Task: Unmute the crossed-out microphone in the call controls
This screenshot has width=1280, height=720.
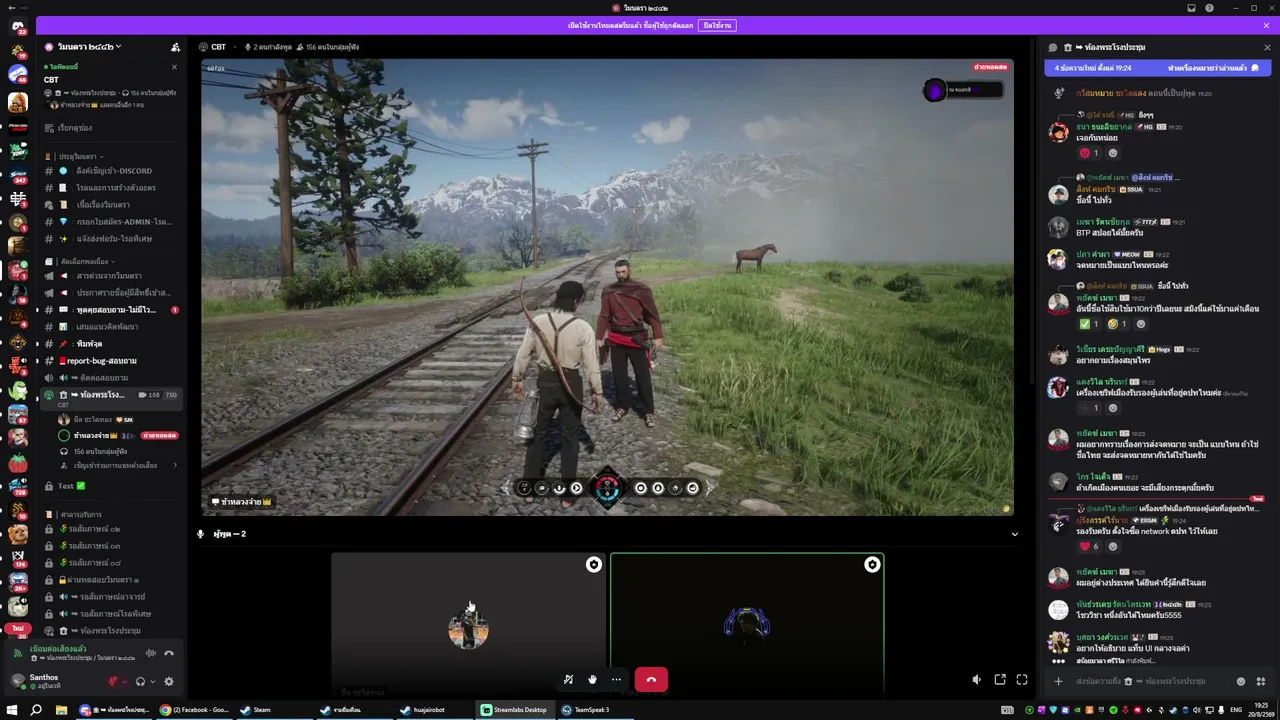Action: click(x=568, y=680)
